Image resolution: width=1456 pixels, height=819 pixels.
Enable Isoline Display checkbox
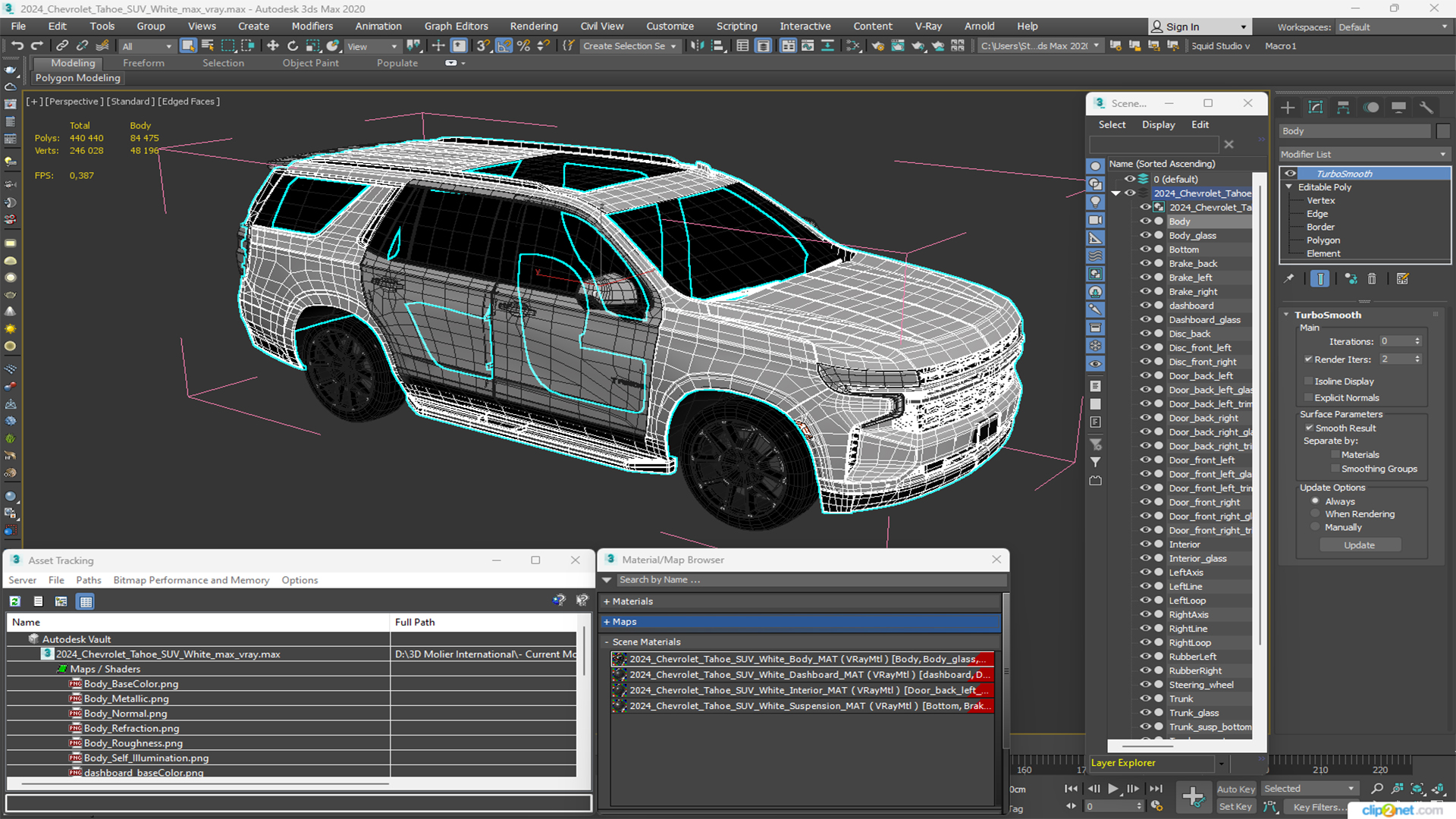tap(1309, 381)
